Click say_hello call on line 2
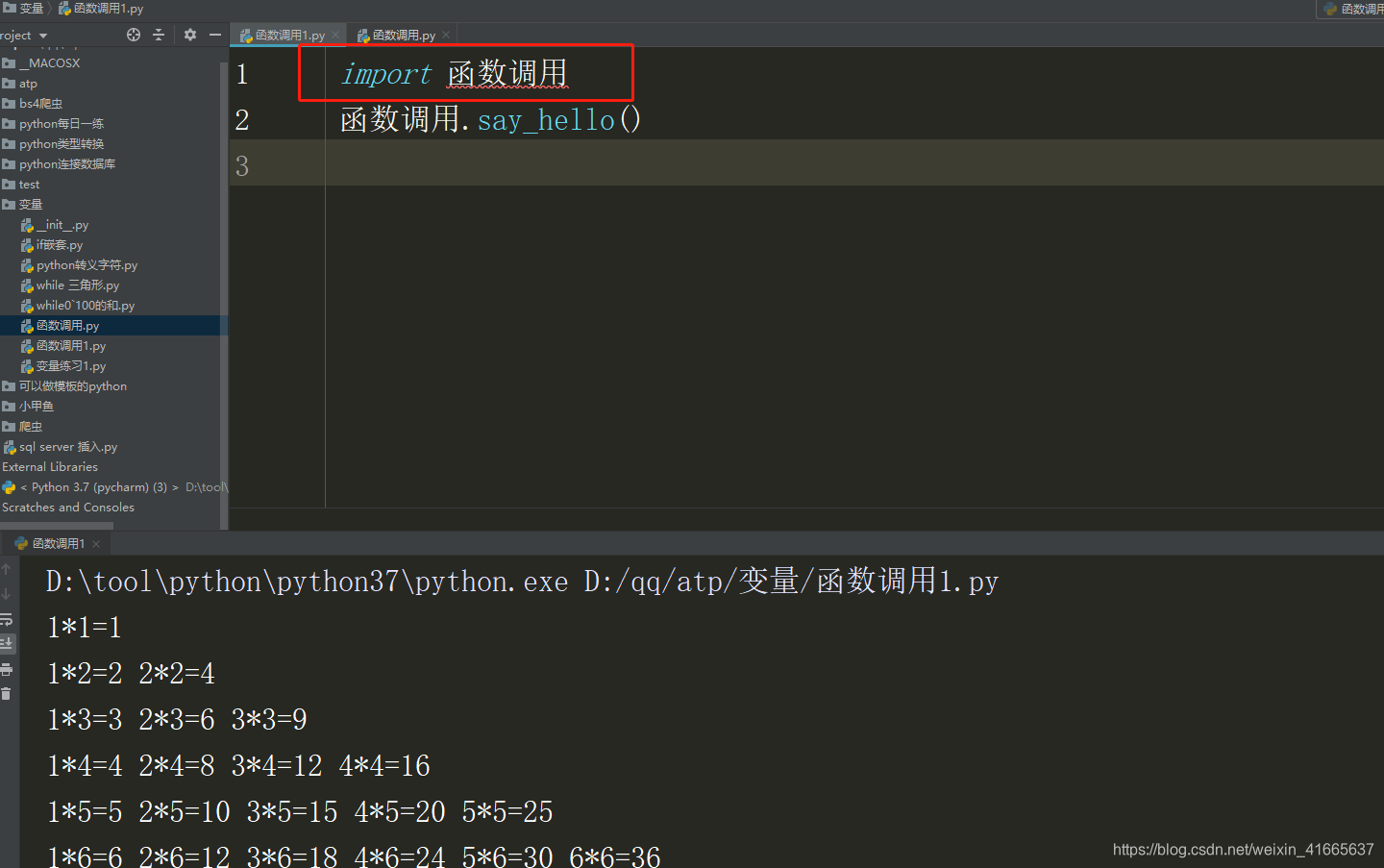This screenshot has height=868, width=1384. pos(546,120)
